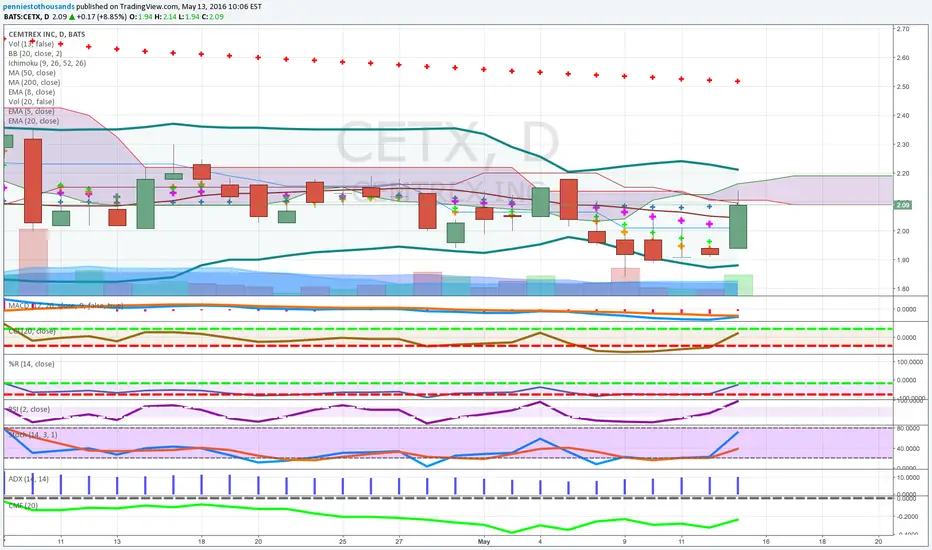The image size is (932, 550).
Task: Select the Stoch (14, 3, 1) pane label
Action: tap(33, 435)
